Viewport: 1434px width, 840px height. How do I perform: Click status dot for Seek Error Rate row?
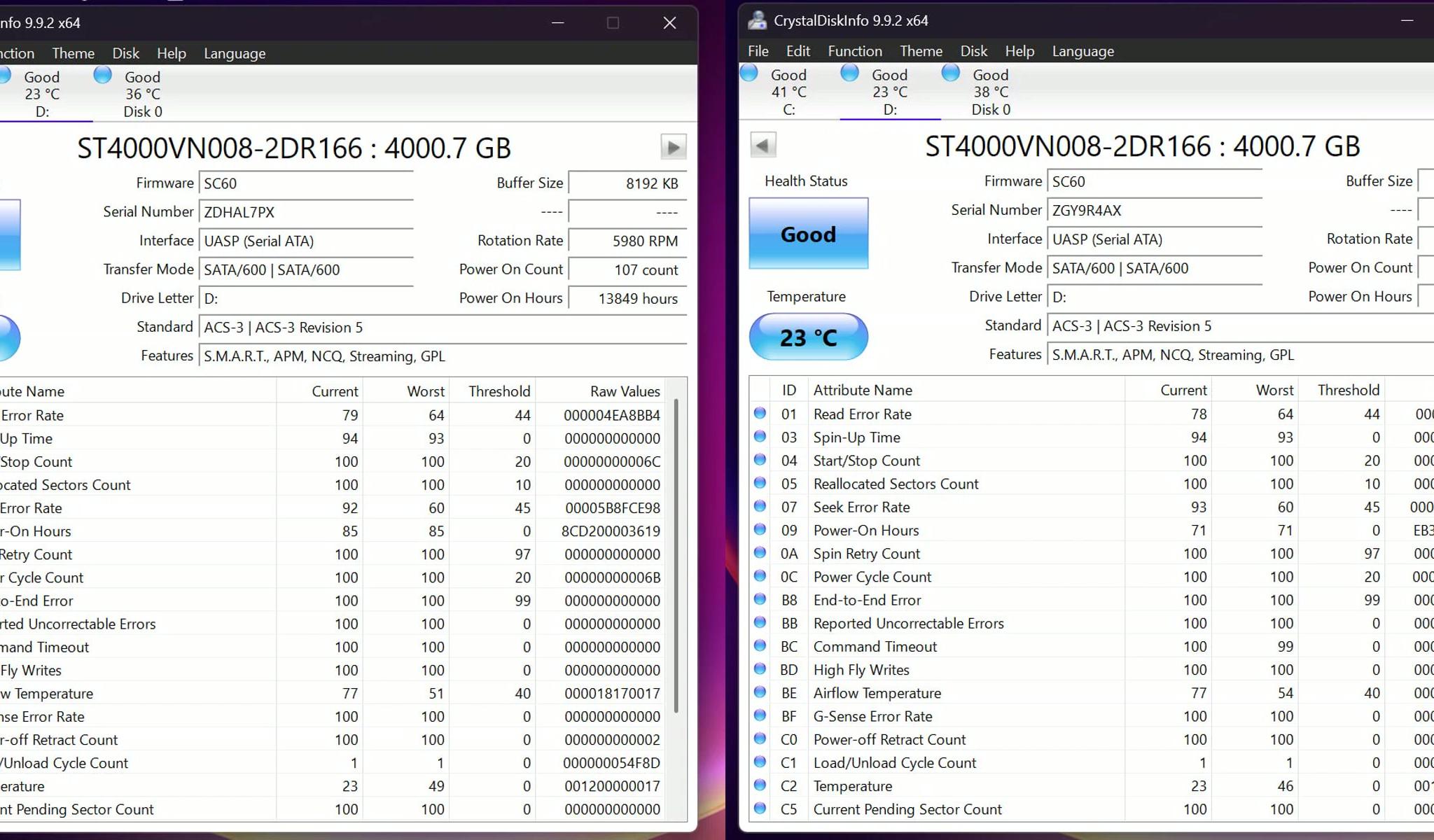[x=760, y=506]
